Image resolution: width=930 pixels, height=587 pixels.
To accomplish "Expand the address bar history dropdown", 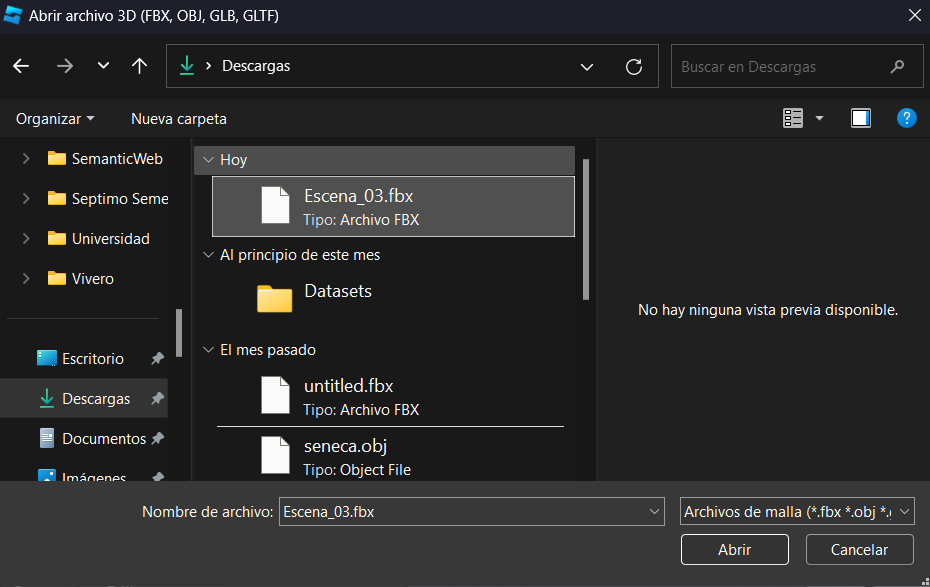I will pyautogui.click(x=587, y=67).
